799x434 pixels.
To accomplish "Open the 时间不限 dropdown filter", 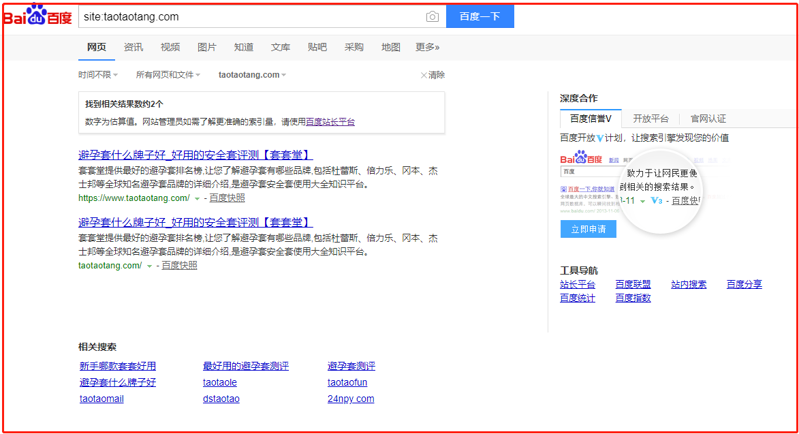I will point(98,75).
